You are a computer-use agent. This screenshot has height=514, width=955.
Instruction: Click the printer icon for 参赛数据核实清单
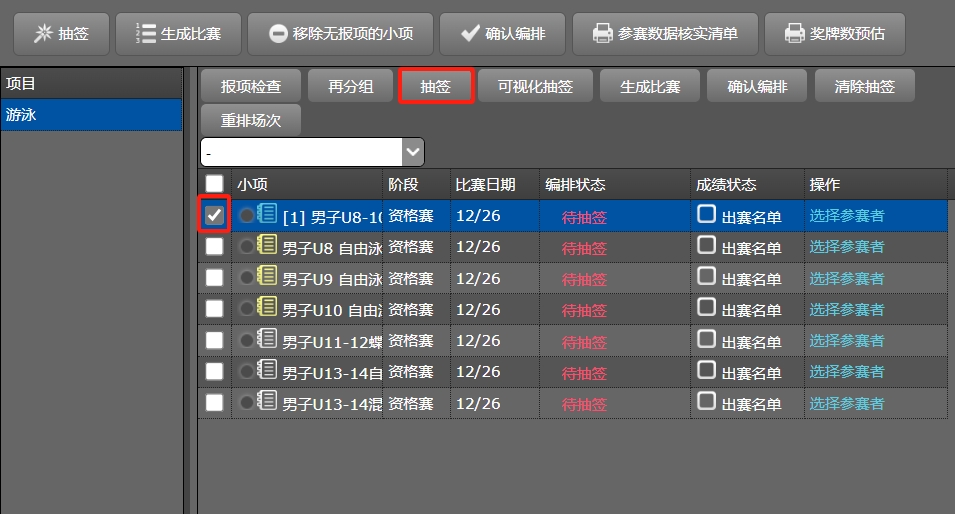pyautogui.click(x=602, y=34)
